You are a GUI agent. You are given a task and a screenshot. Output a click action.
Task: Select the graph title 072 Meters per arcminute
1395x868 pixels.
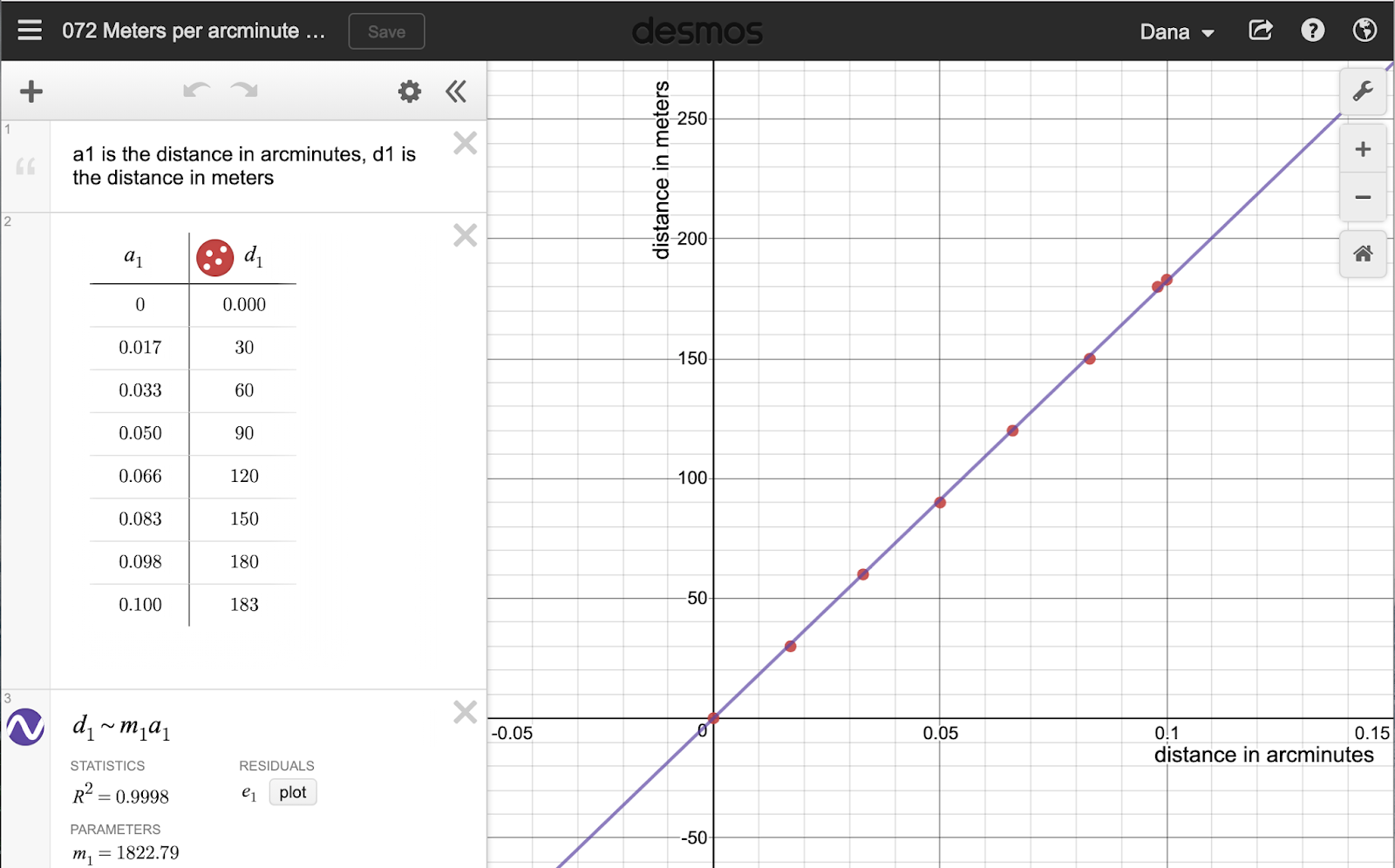193,31
